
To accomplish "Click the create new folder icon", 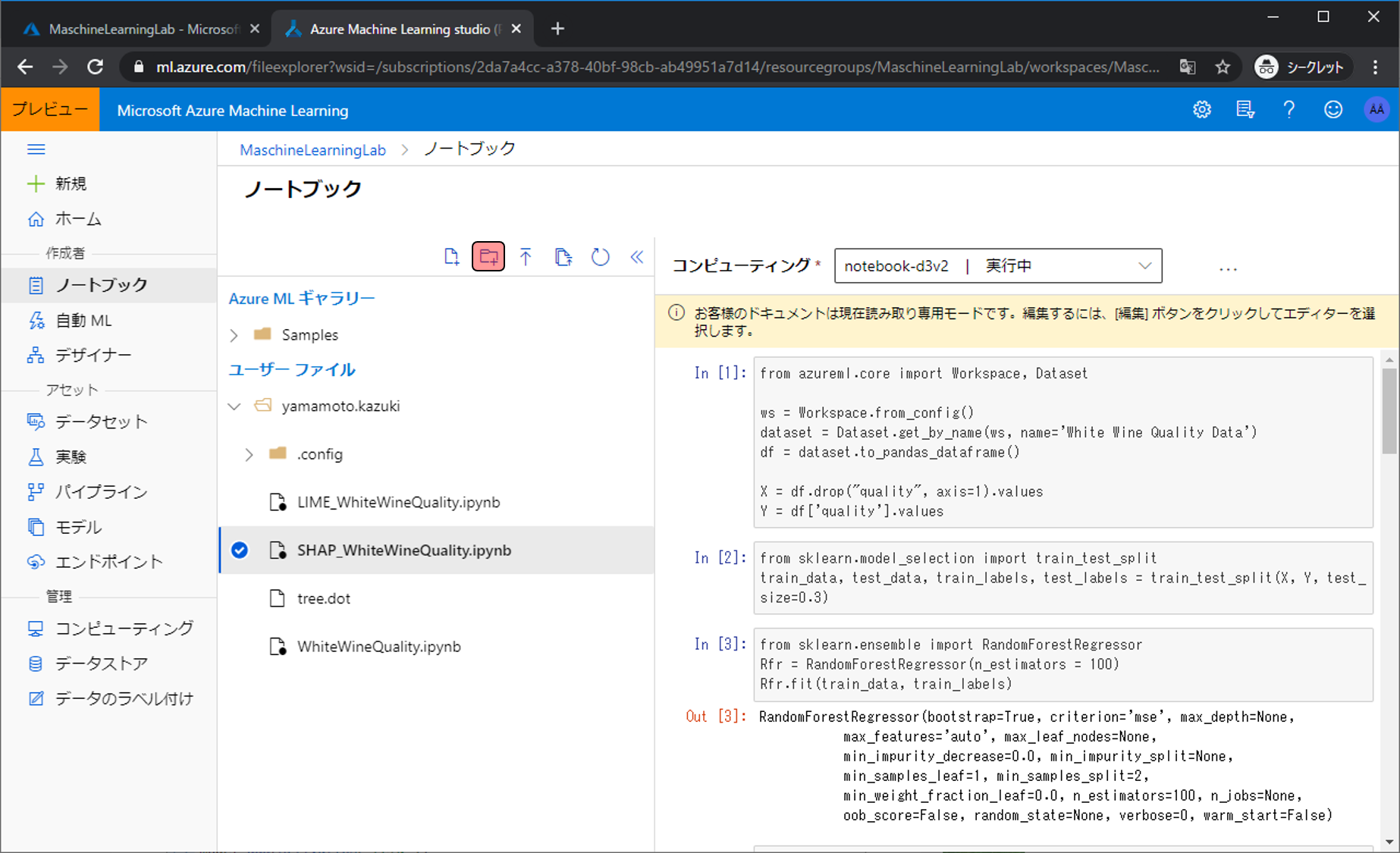I will click(x=488, y=257).
